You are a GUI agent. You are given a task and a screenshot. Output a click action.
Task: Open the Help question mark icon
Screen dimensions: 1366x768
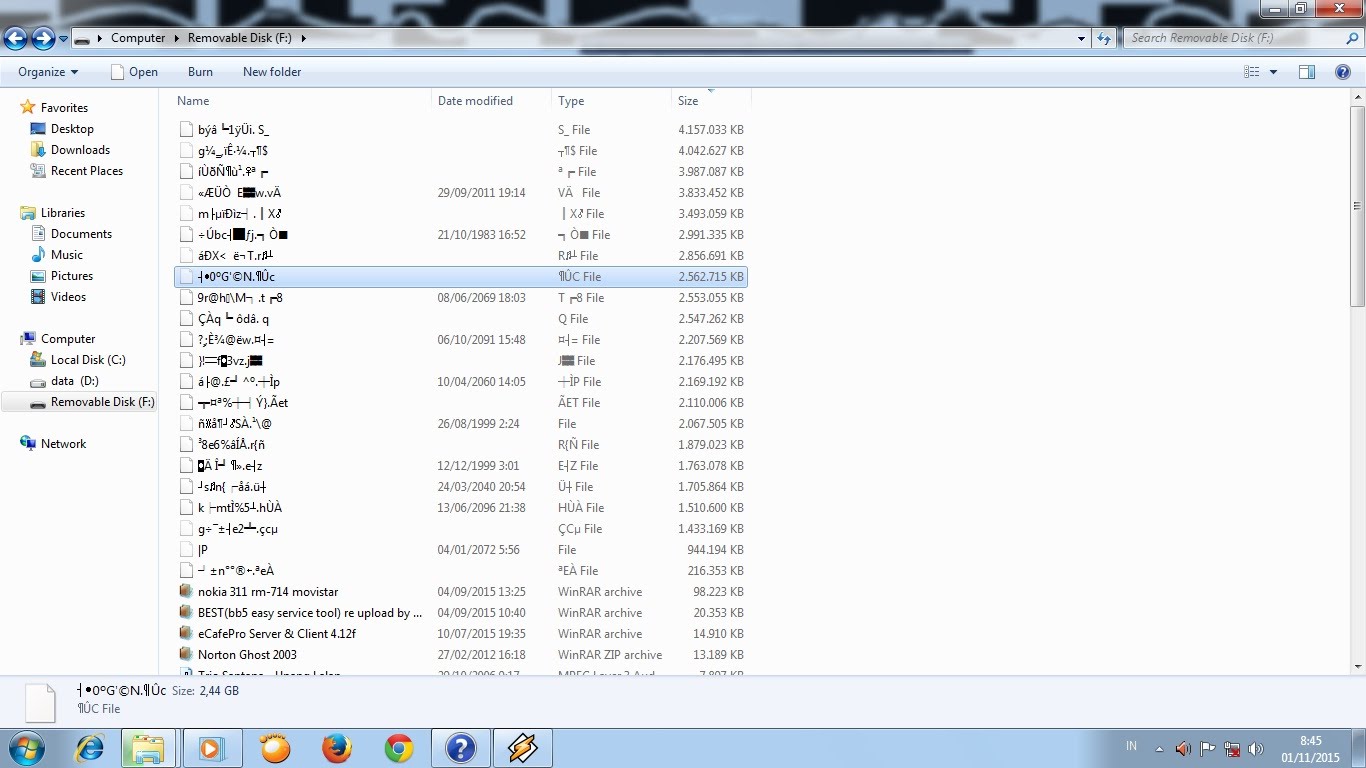point(1343,72)
